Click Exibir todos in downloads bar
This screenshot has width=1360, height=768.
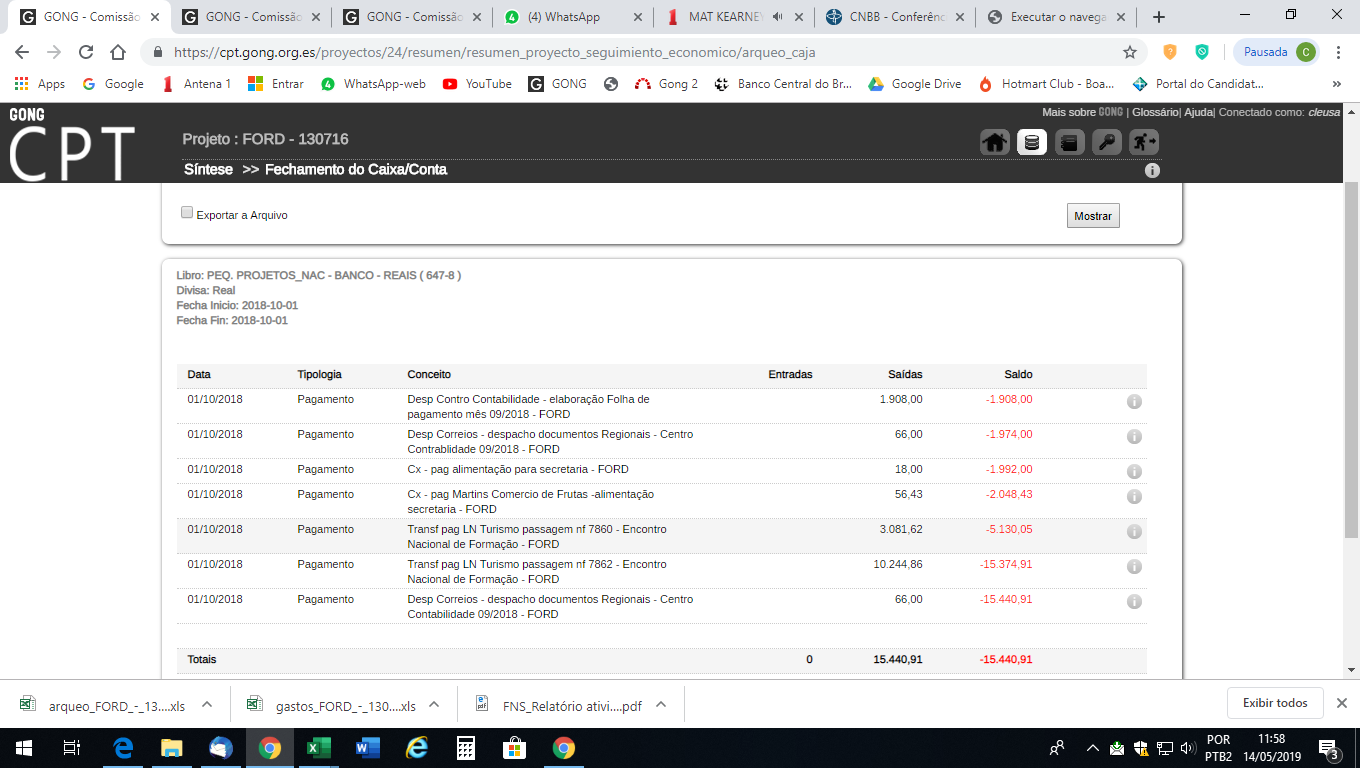(x=1275, y=703)
